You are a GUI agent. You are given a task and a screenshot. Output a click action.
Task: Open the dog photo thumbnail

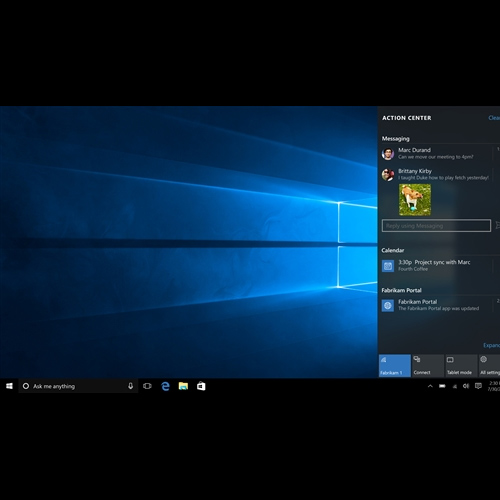(415, 200)
